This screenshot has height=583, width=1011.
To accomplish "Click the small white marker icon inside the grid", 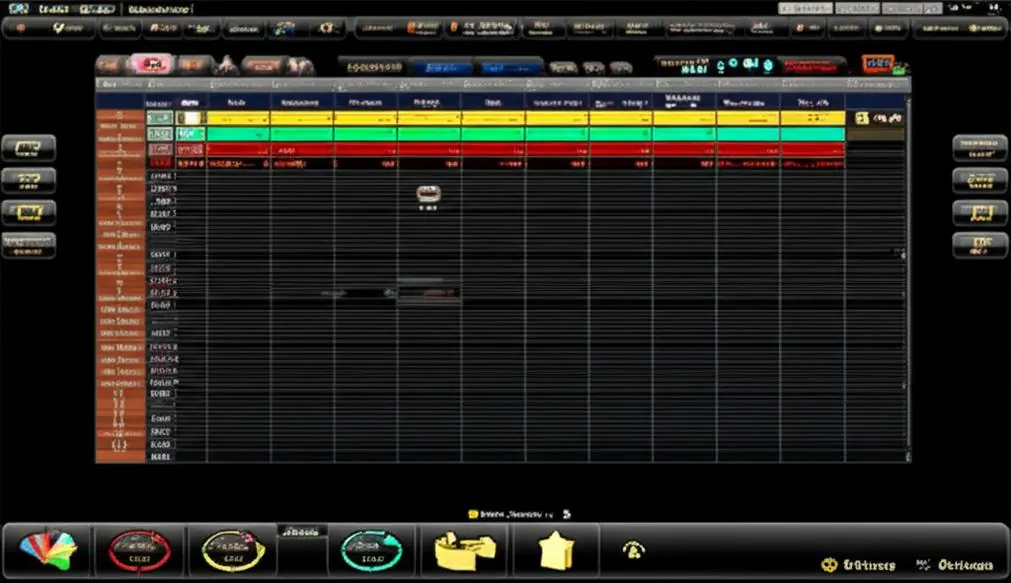I will coord(428,193).
